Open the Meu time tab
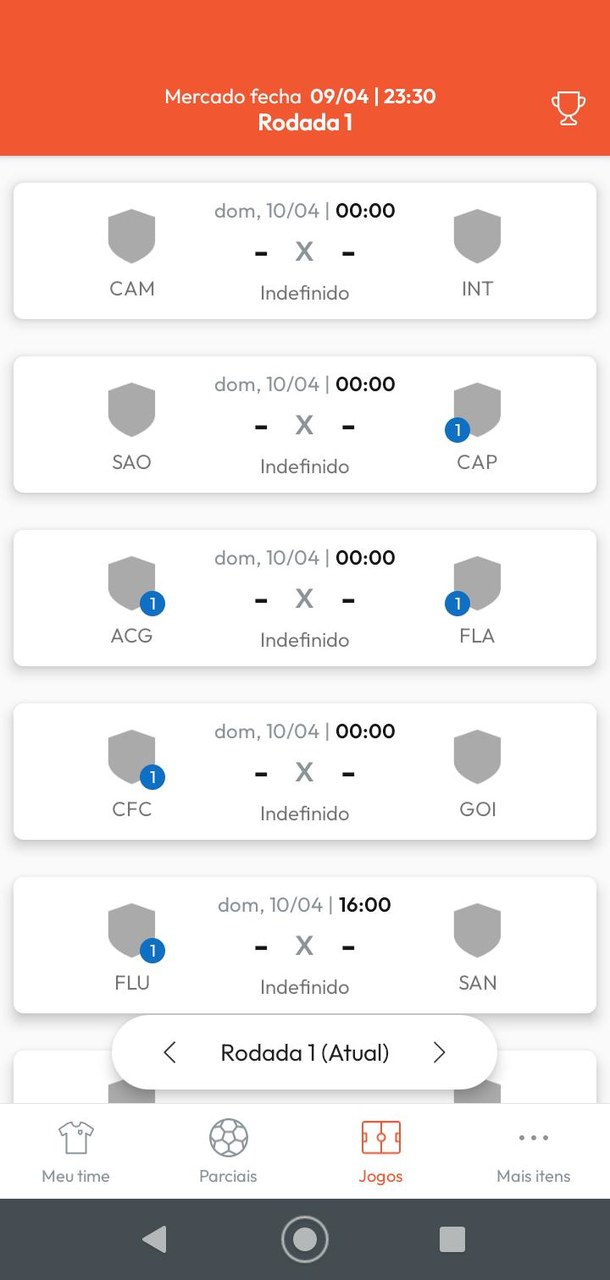The height and width of the screenshot is (1280, 610). point(76,1150)
